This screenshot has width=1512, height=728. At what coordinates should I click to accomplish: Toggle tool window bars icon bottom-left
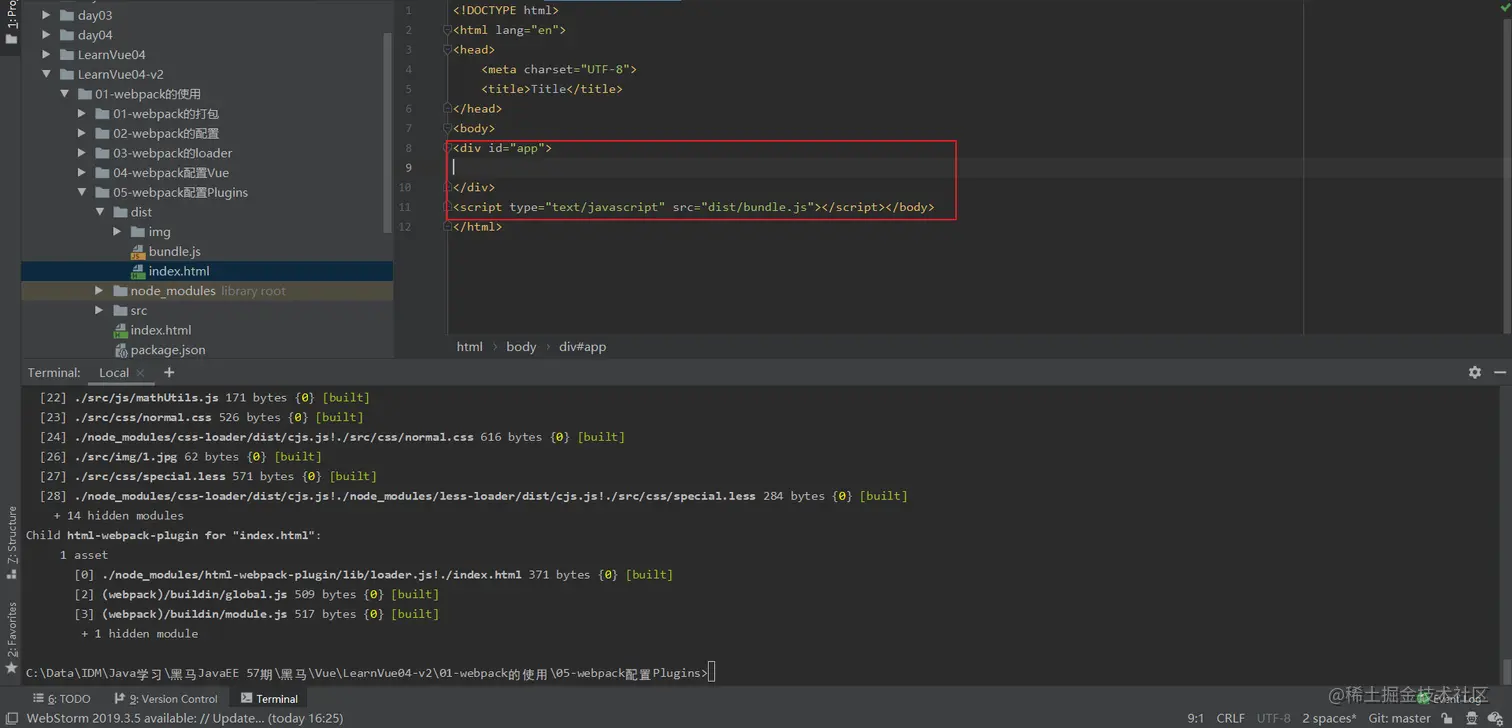point(11,718)
